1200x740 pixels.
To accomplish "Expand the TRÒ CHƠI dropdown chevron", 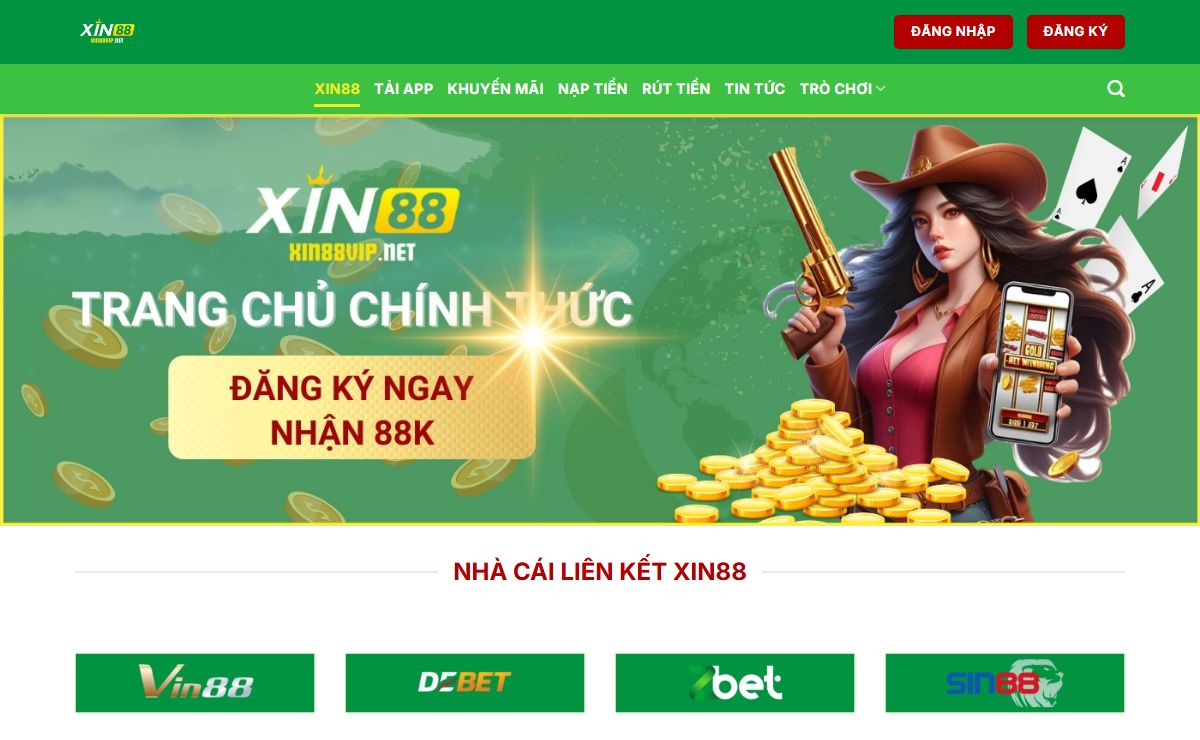I will pos(881,89).
